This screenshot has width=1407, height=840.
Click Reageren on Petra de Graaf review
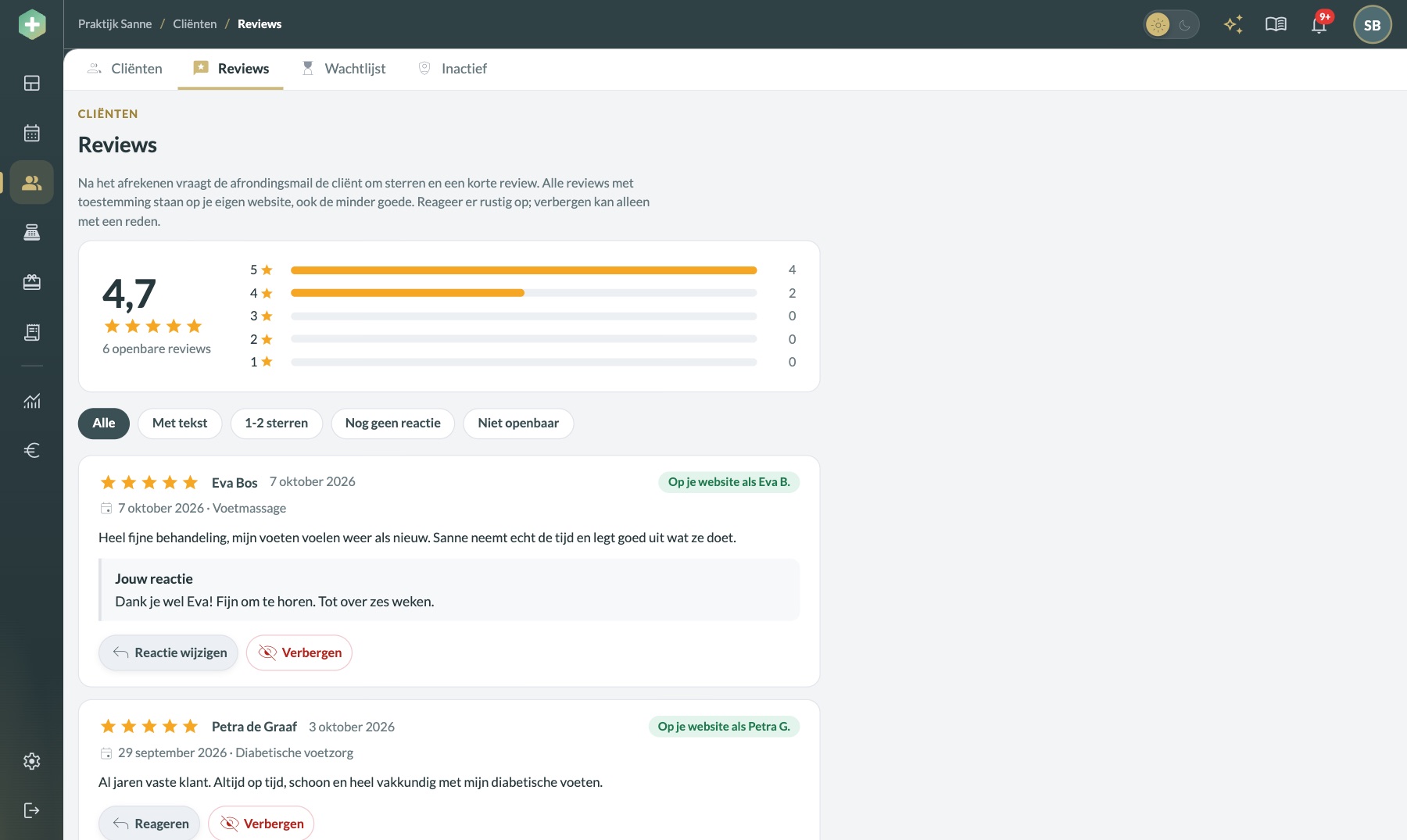[149, 824]
